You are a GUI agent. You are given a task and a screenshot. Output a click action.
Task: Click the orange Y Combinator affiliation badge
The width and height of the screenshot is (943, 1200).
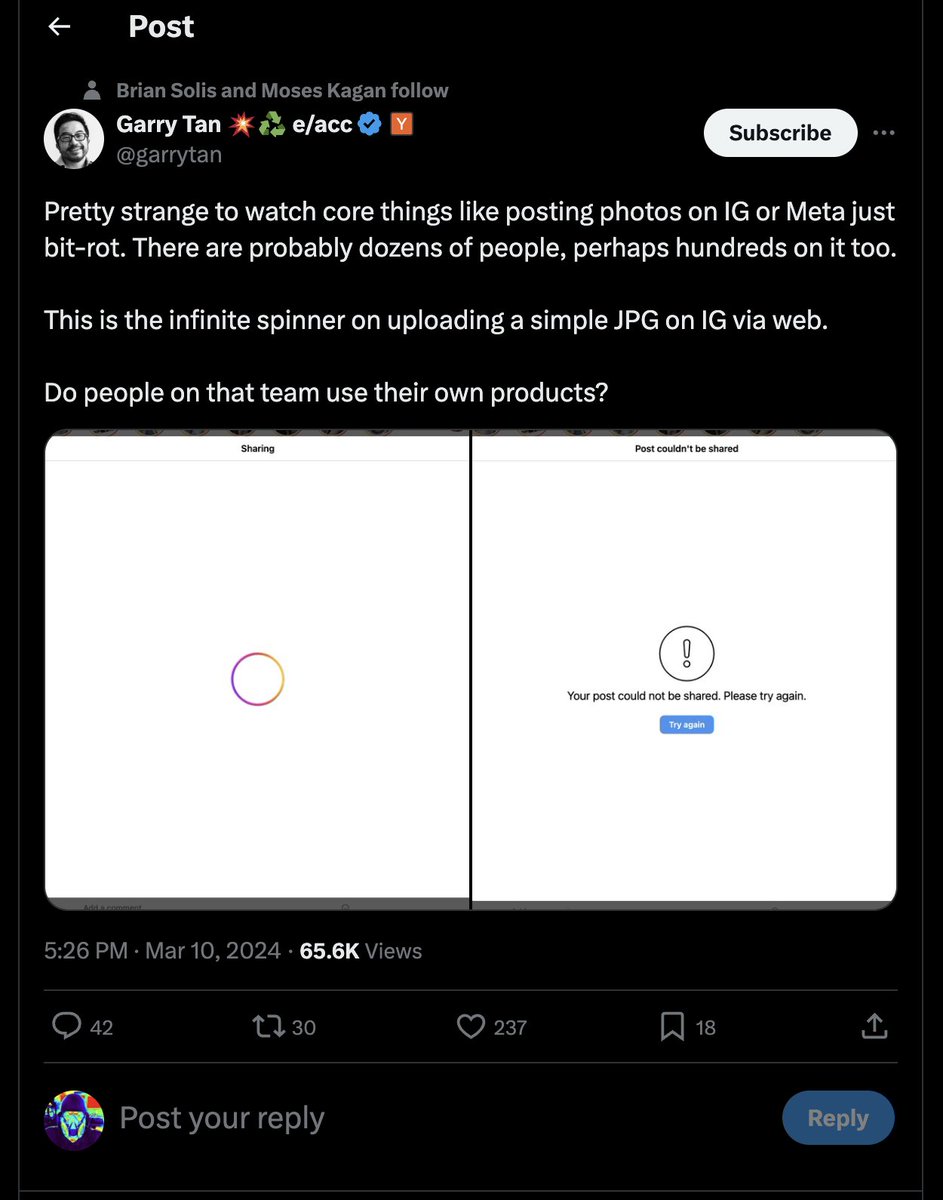pyautogui.click(x=401, y=125)
